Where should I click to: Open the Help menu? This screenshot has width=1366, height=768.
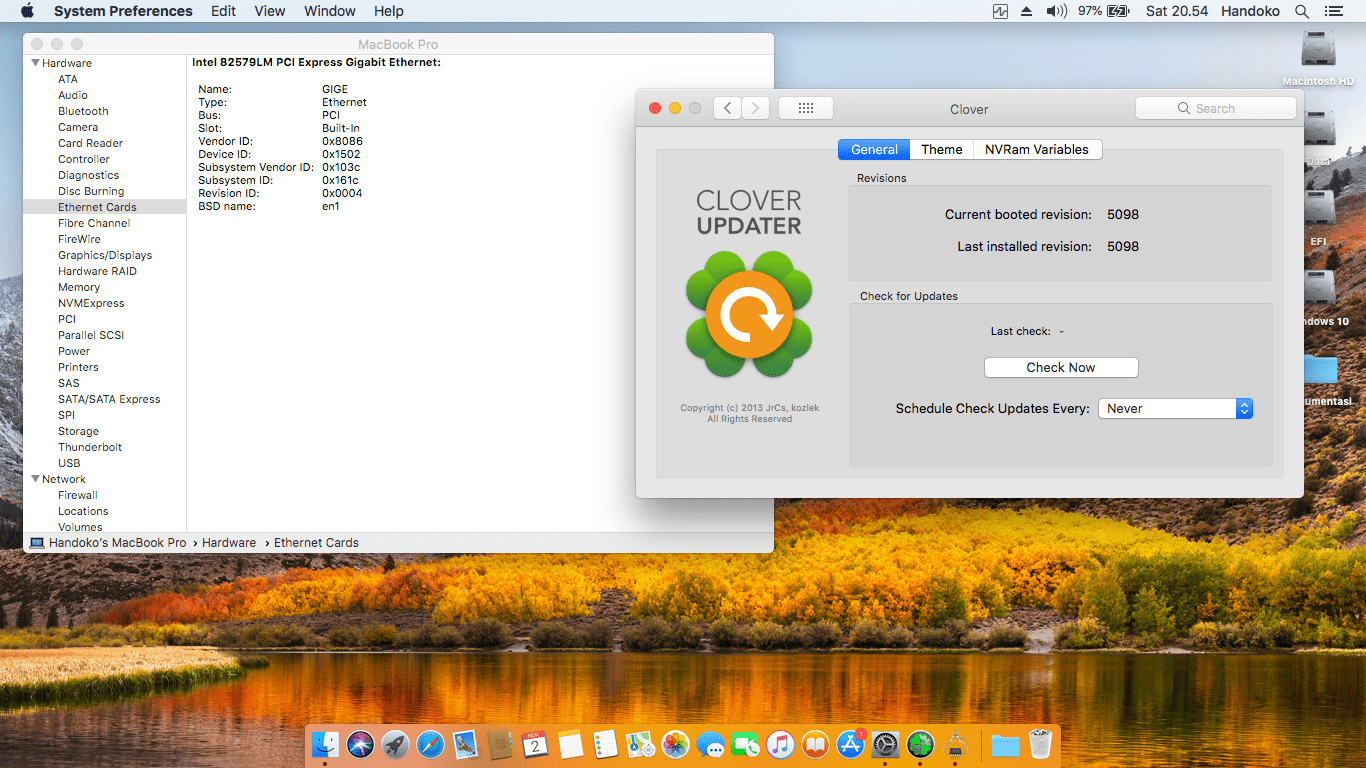click(389, 11)
